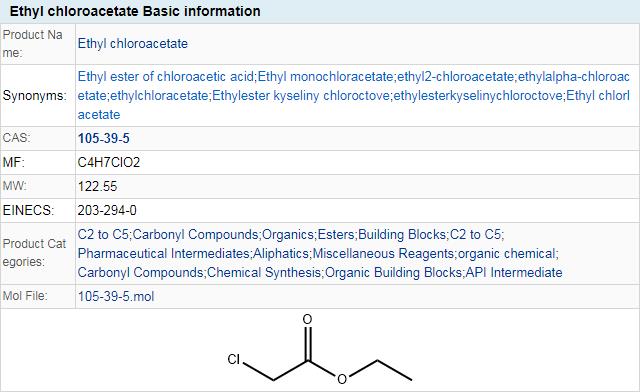Select the Ethyl monochloracetate synonym
The image size is (640, 392).
[325, 76]
